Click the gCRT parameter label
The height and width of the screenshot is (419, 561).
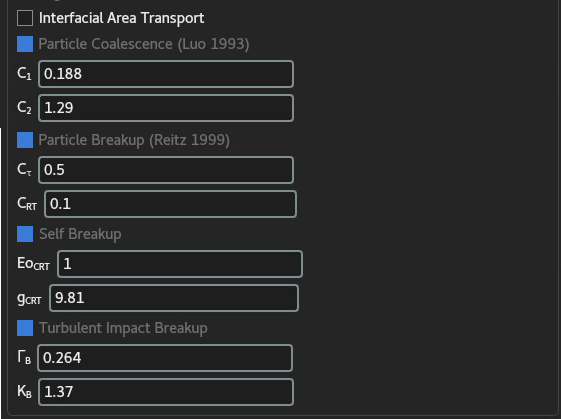tap(29, 298)
